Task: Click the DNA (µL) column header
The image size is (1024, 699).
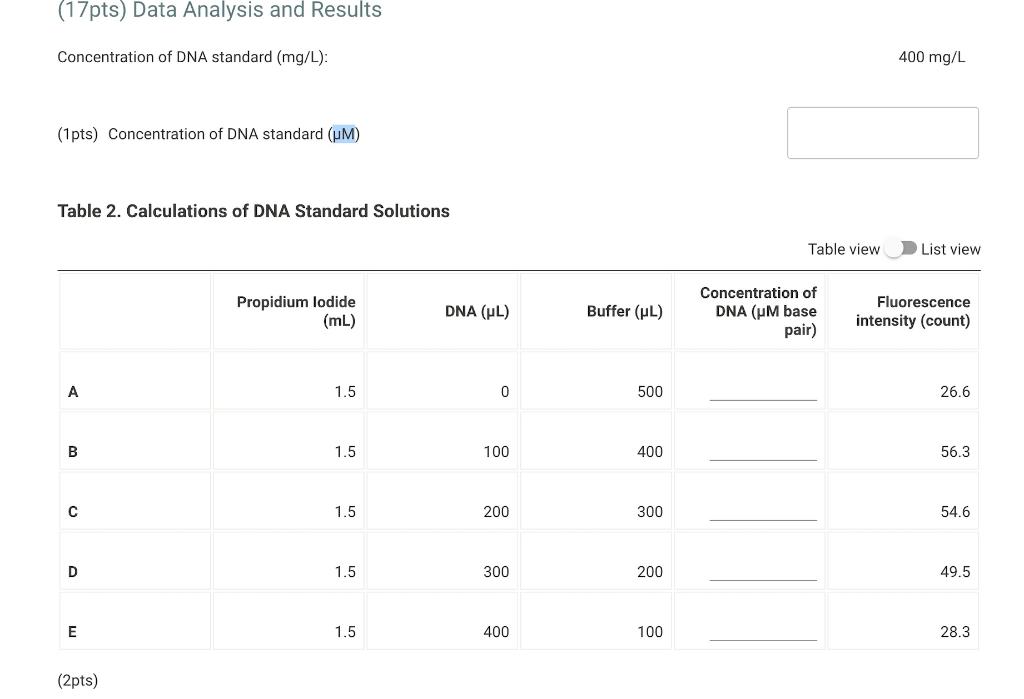Action: (x=477, y=311)
